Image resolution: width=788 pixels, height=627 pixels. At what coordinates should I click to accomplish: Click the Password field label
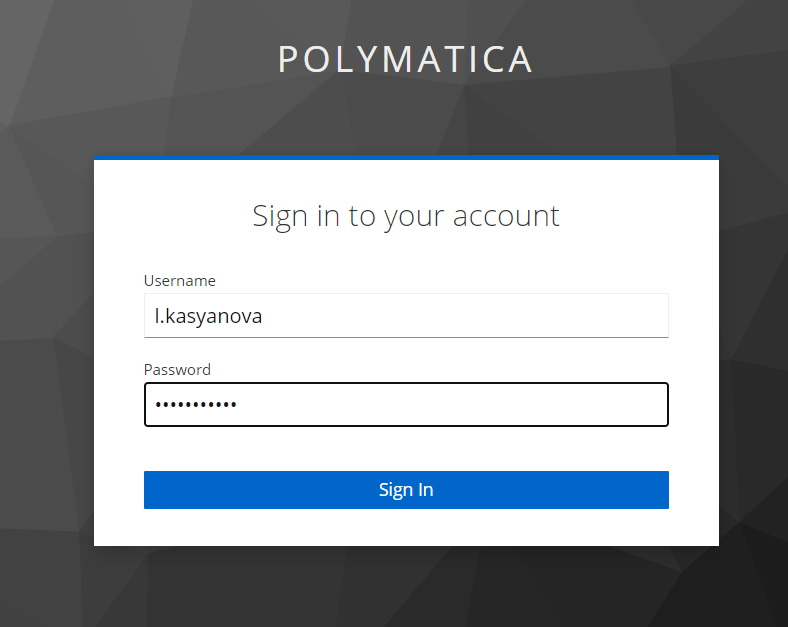[x=177, y=370]
